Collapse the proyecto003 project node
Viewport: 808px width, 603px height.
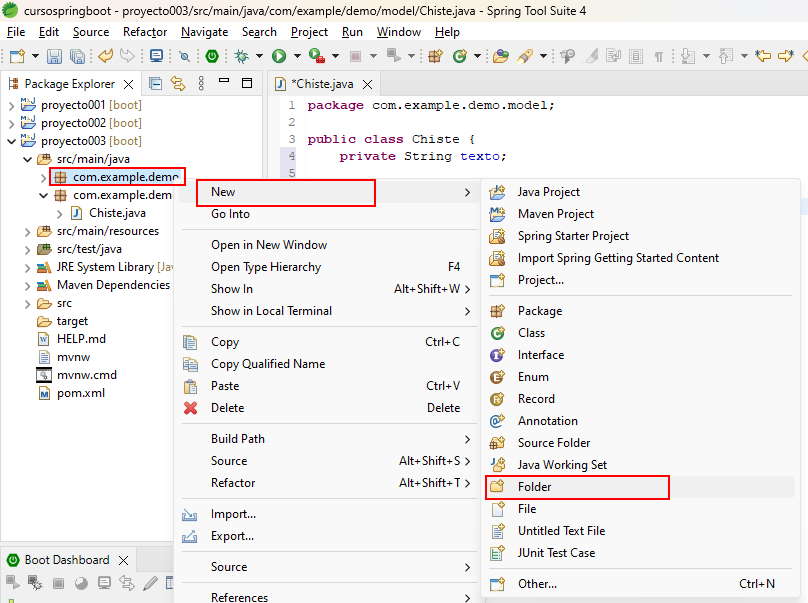11,141
